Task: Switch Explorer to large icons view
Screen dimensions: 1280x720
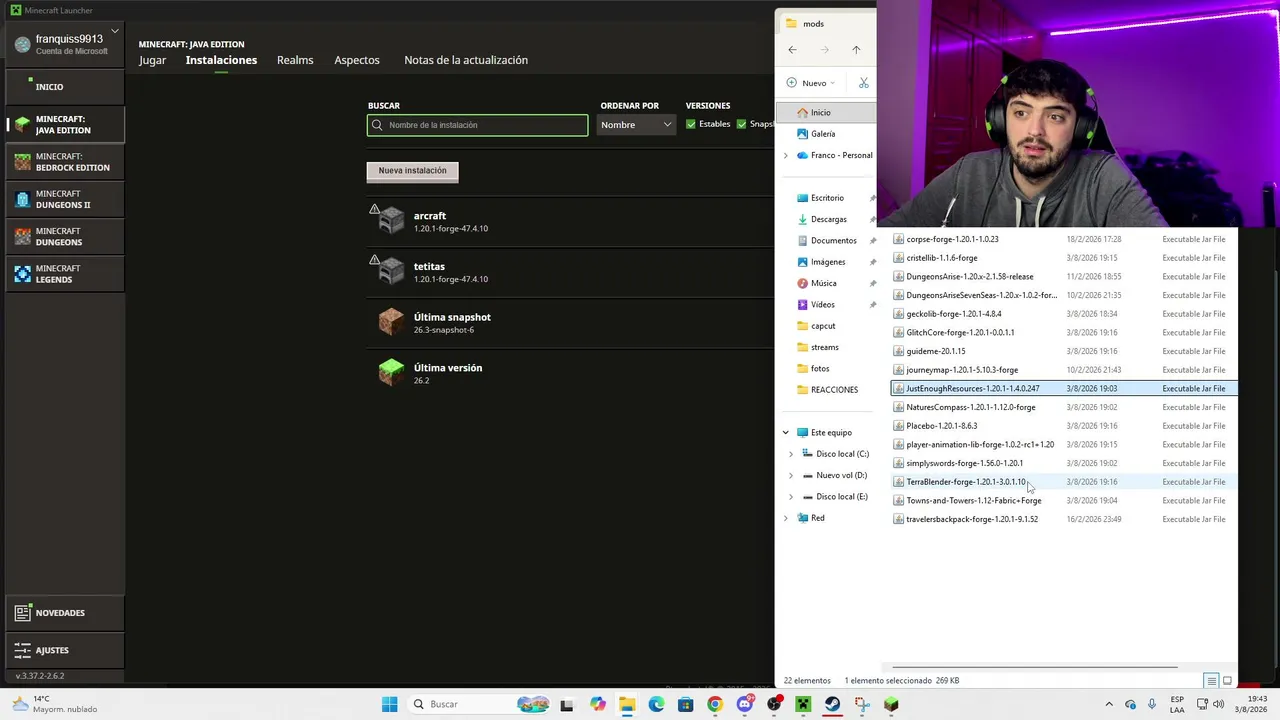Action: pyautogui.click(x=1227, y=681)
